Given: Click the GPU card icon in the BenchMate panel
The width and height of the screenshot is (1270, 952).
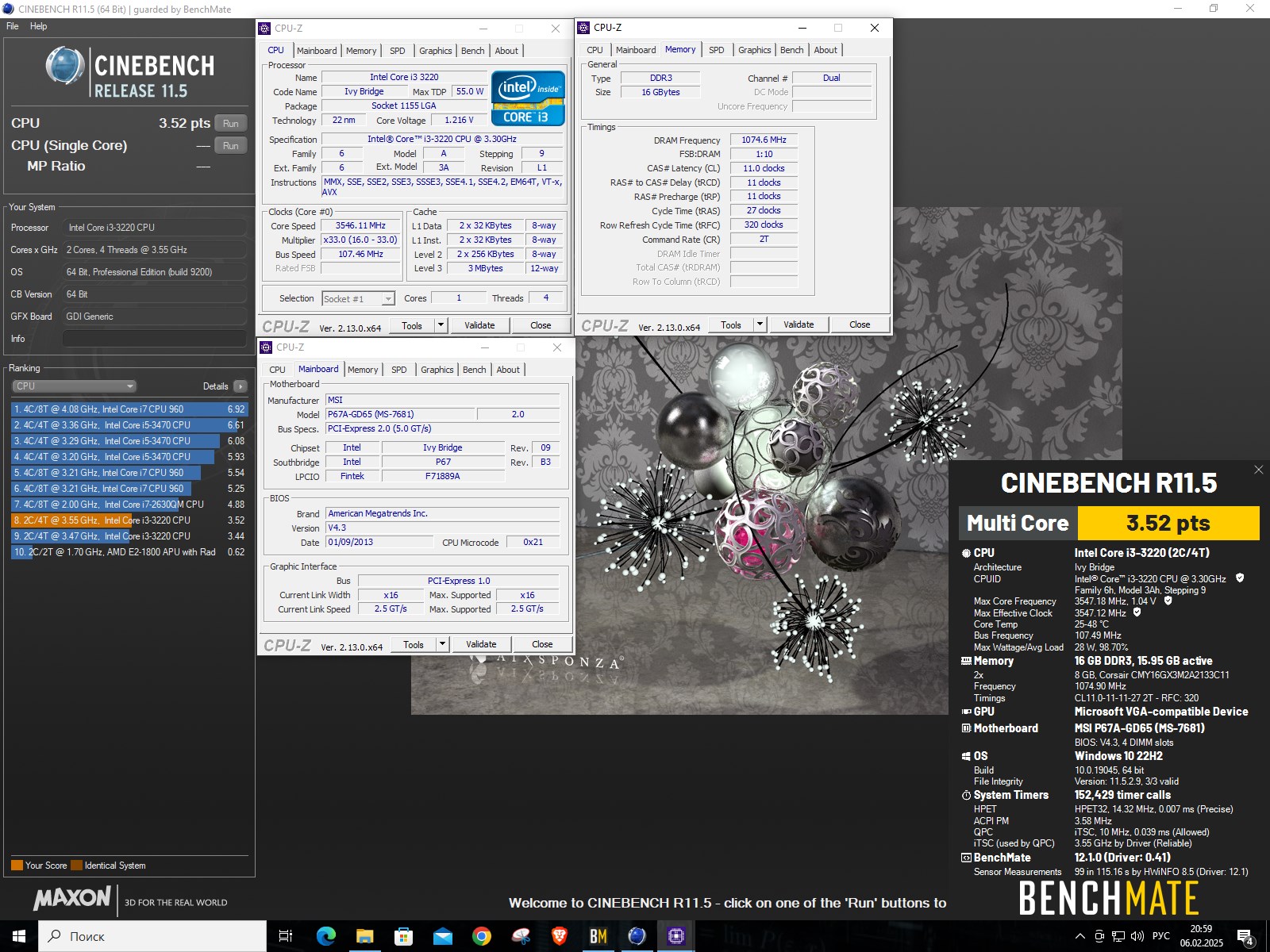Looking at the screenshot, I should [x=966, y=712].
